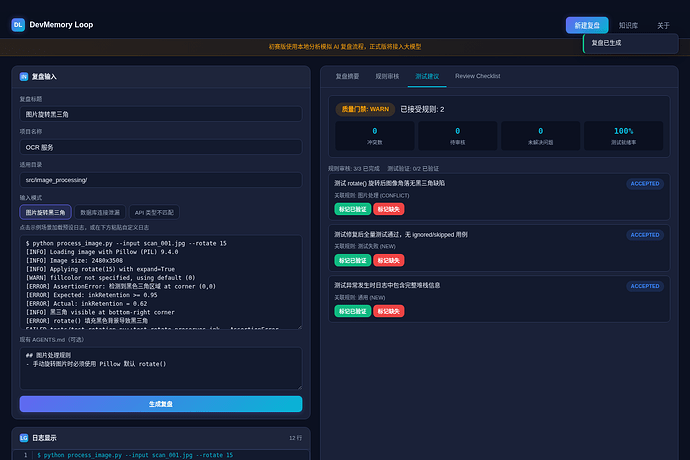Click the 日志显示 panel heading
Viewport: 690px width, 460px height.
tap(44, 438)
